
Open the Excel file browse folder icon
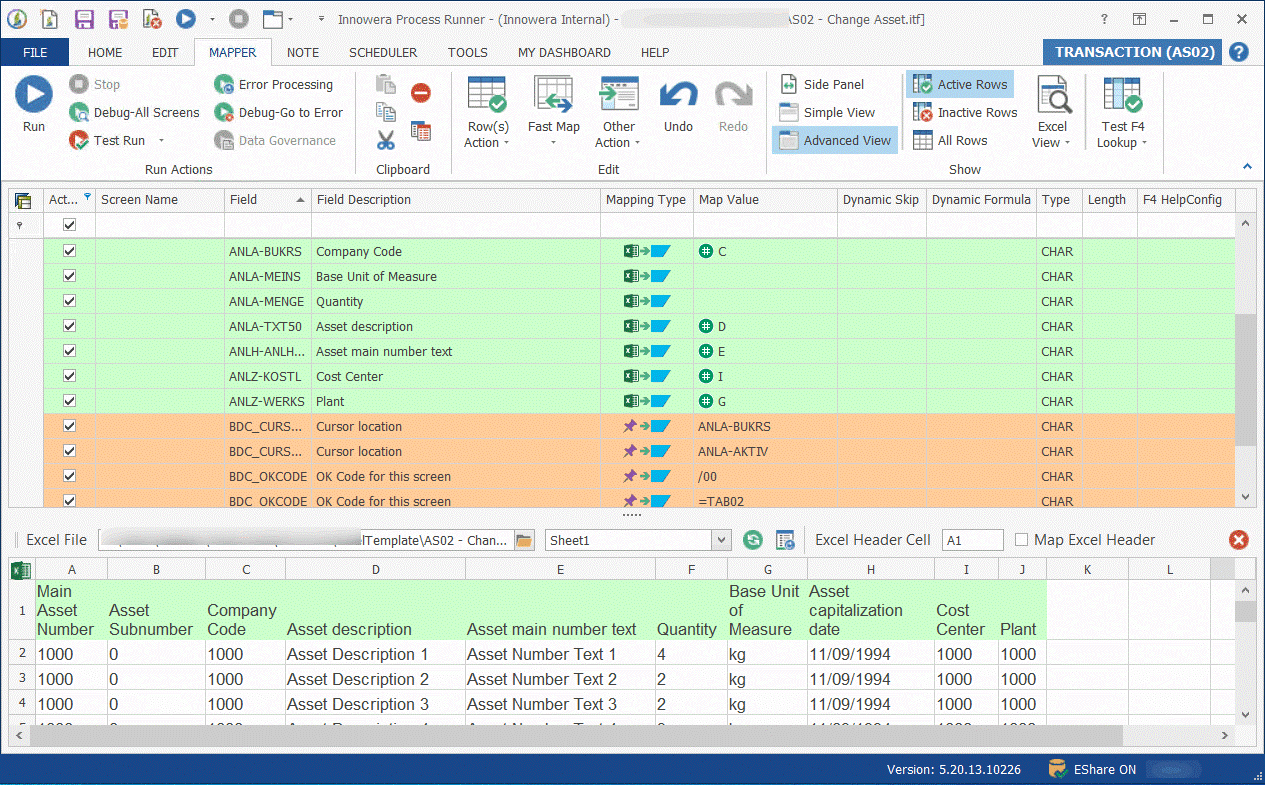pyautogui.click(x=524, y=539)
